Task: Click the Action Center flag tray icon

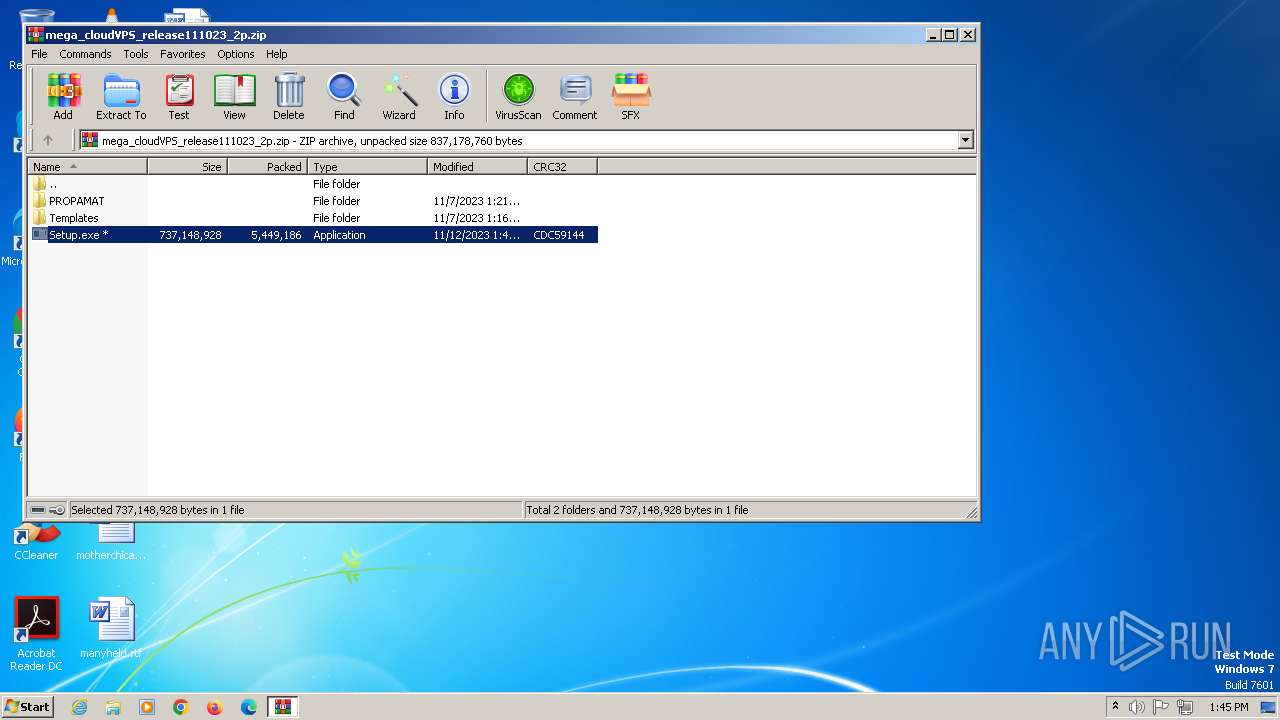Action: pyautogui.click(x=1162, y=707)
